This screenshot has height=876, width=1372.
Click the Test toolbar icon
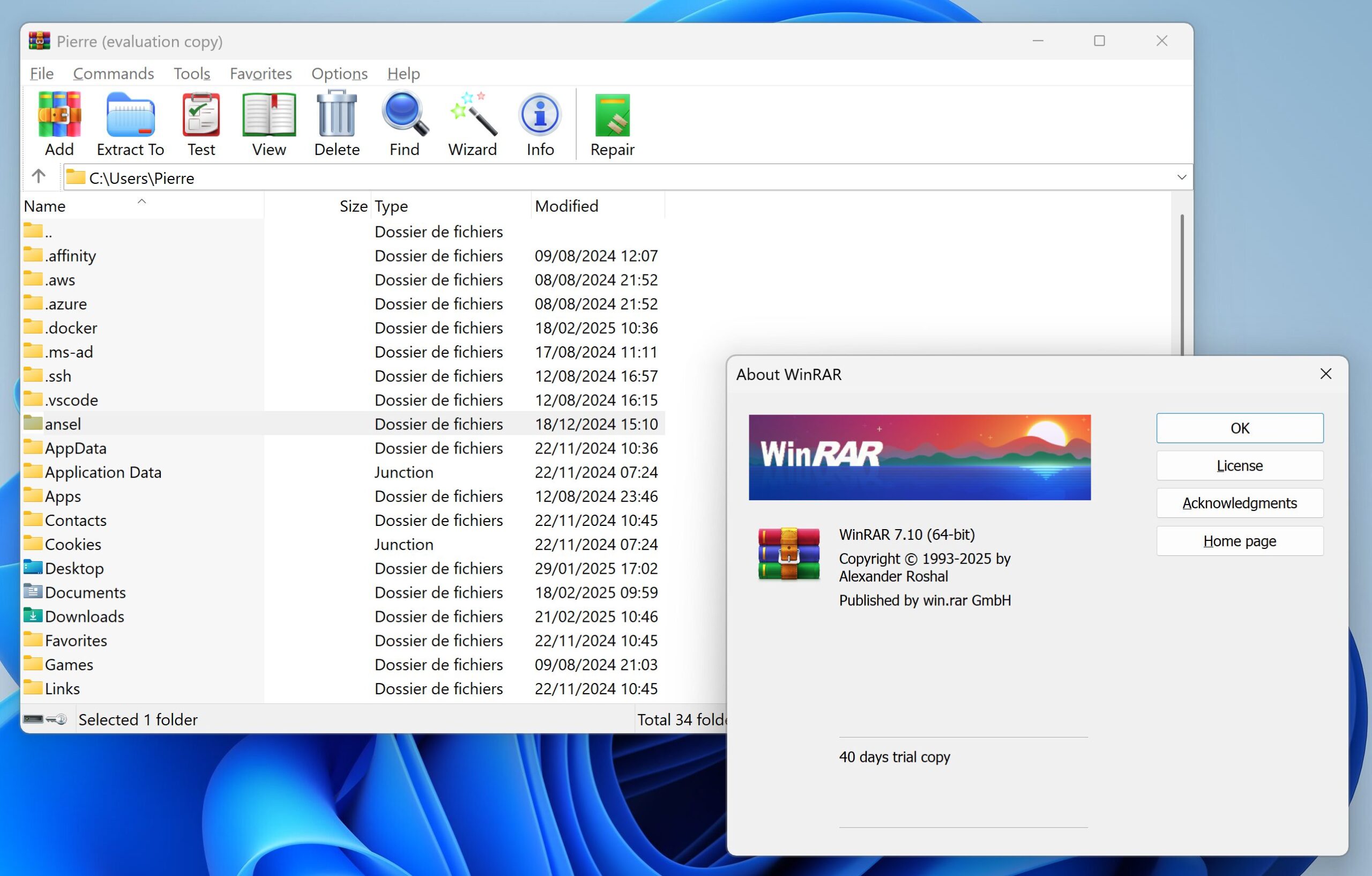click(x=201, y=115)
